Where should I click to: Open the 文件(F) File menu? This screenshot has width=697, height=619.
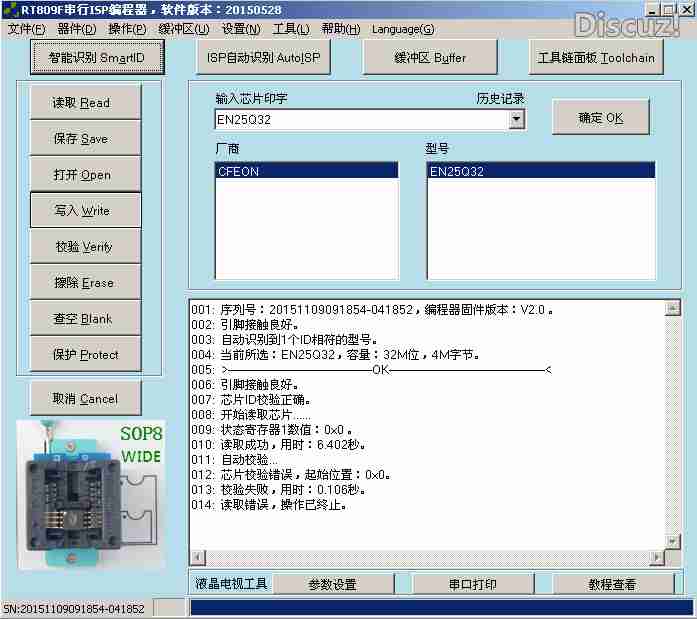(27, 29)
